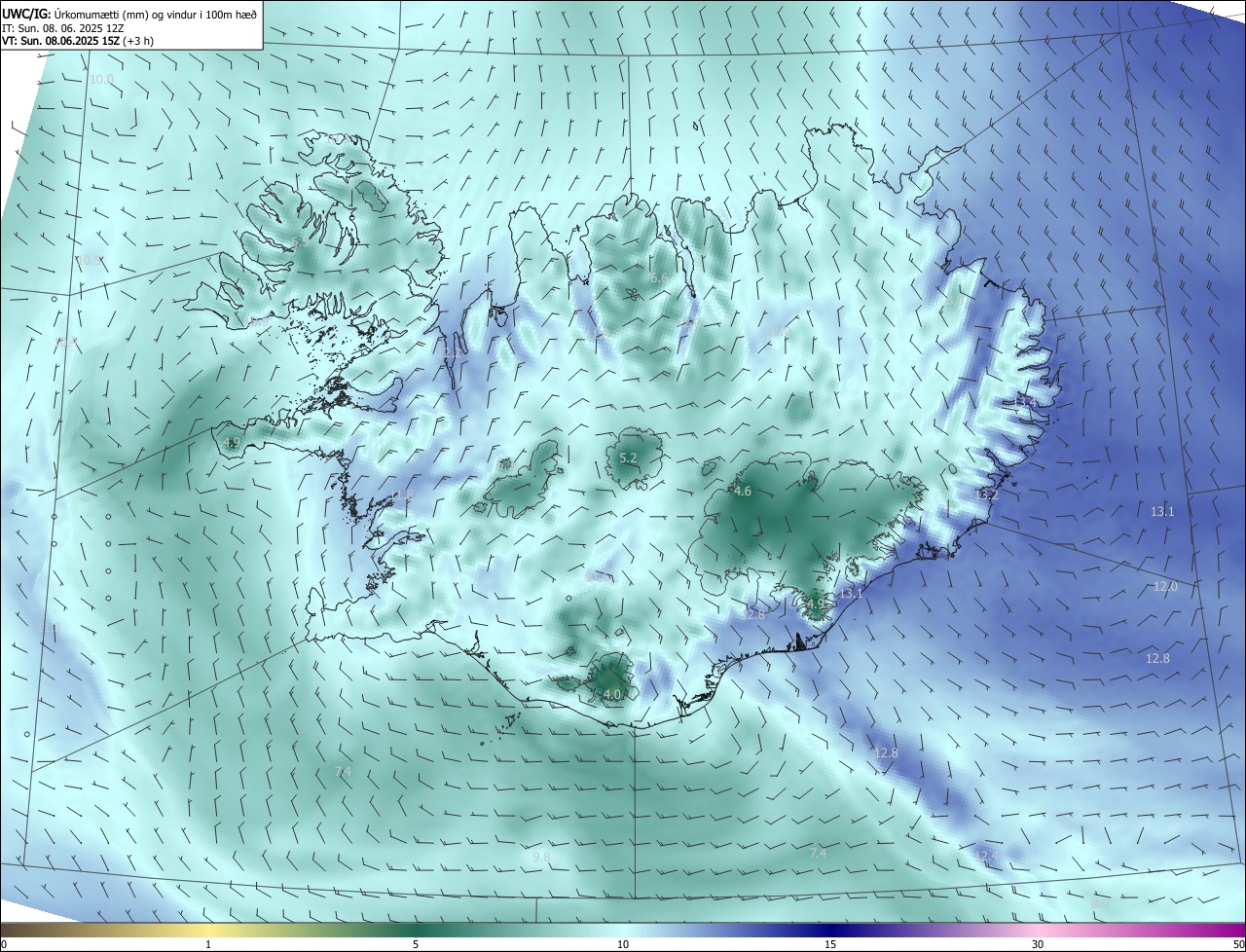This screenshot has width=1246, height=952.
Task: Select the 6.5 value on the Westfjords
Action: click(x=299, y=241)
